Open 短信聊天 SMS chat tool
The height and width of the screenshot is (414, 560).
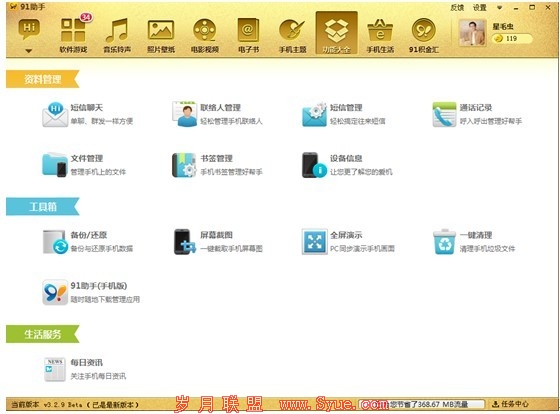click(88, 114)
